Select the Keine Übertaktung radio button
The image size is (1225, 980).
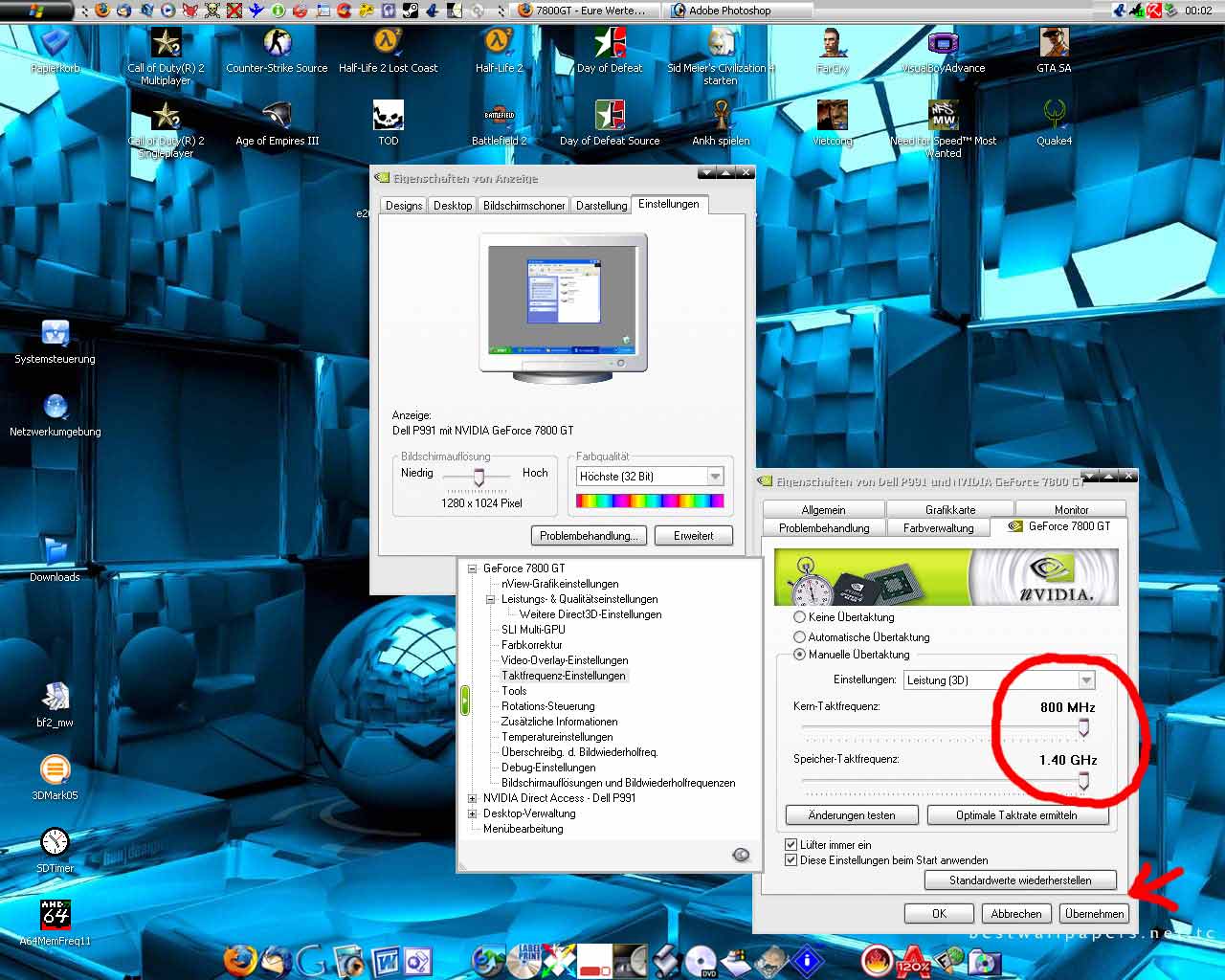tap(799, 617)
